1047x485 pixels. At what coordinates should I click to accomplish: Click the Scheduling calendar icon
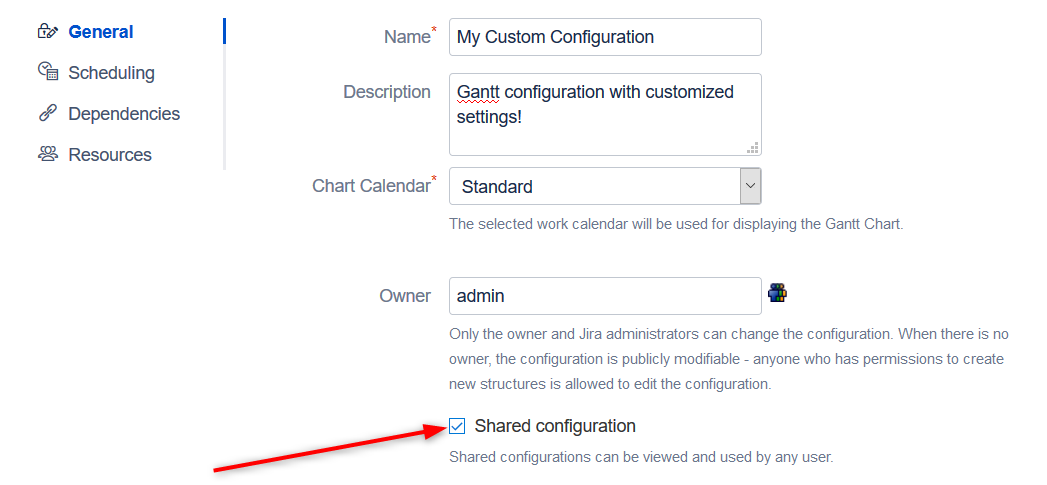(47, 72)
